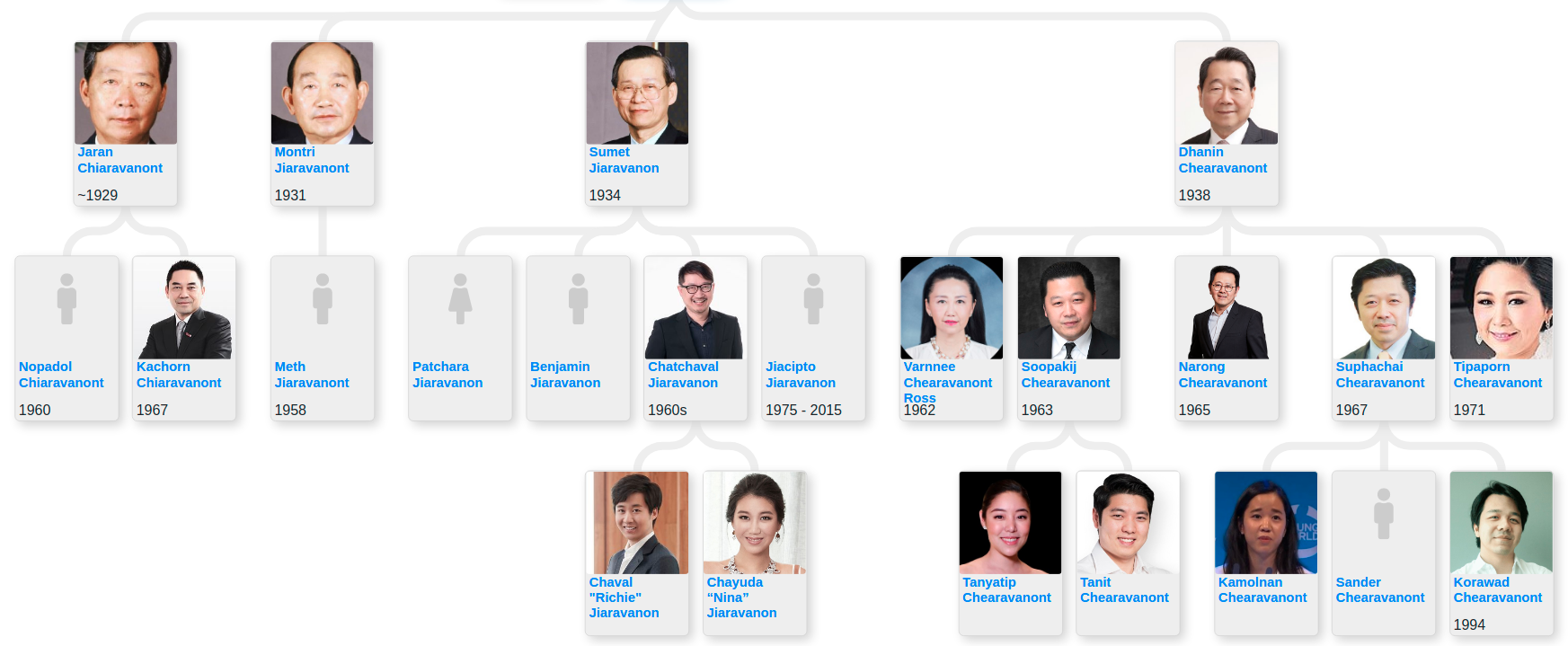Click Chaval "Richie" Jiaravanon's portrait photo
The image size is (1568, 646).
coord(637,523)
